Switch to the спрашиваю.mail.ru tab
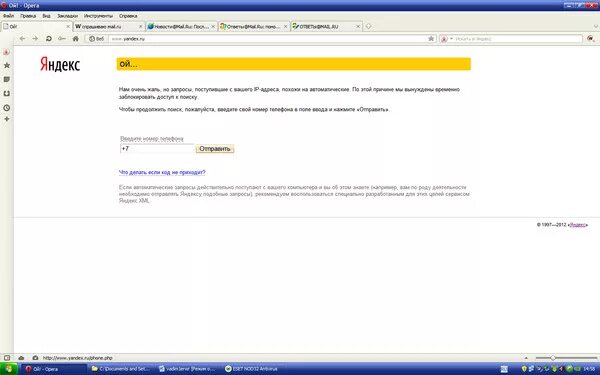600x375 pixels. click(x=108, y=26)
